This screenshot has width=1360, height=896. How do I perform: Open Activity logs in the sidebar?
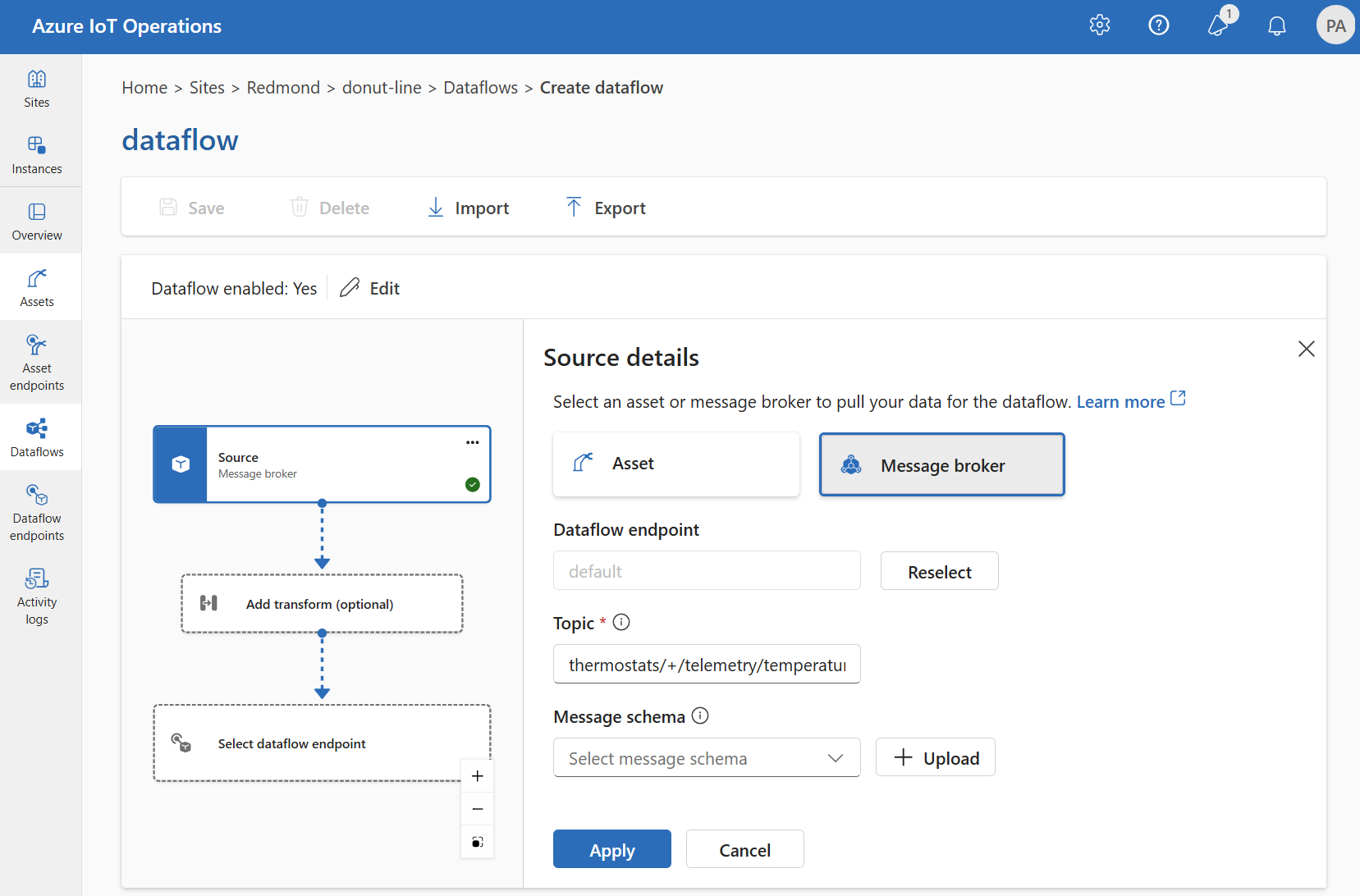[37, 597]
